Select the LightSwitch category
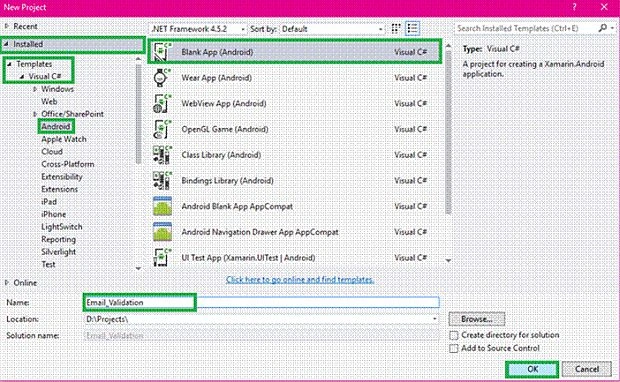The width and height of the screenshot is (620, 382). tap(62, 227)
